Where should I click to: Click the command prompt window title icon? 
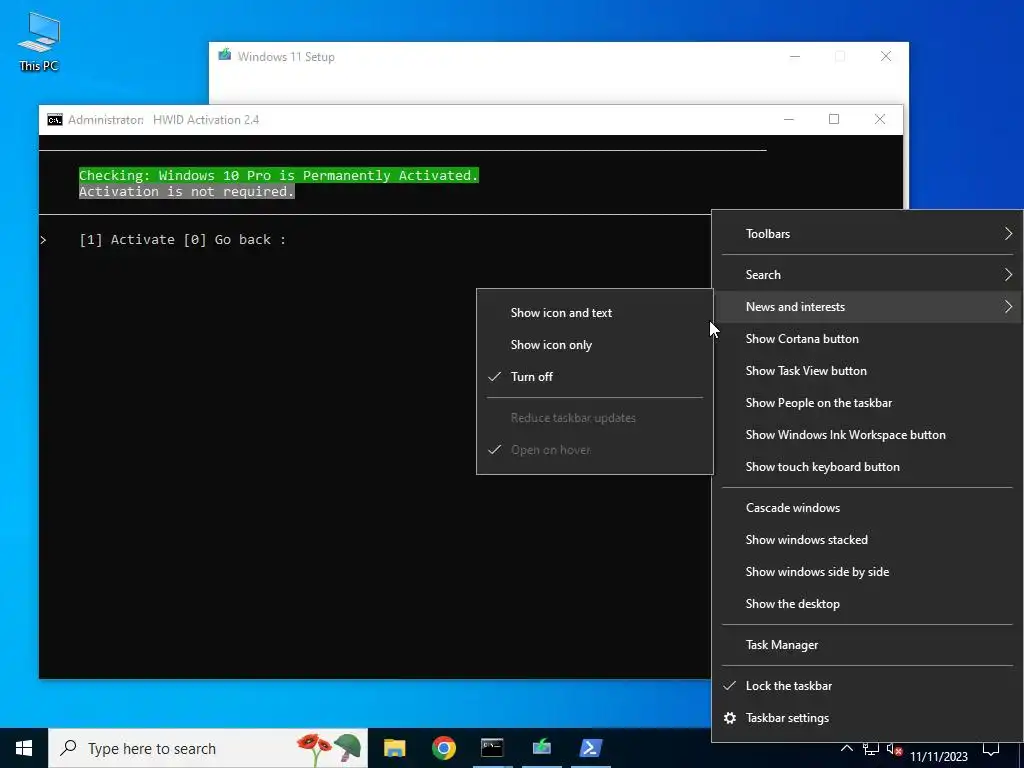tap(55, 120)
